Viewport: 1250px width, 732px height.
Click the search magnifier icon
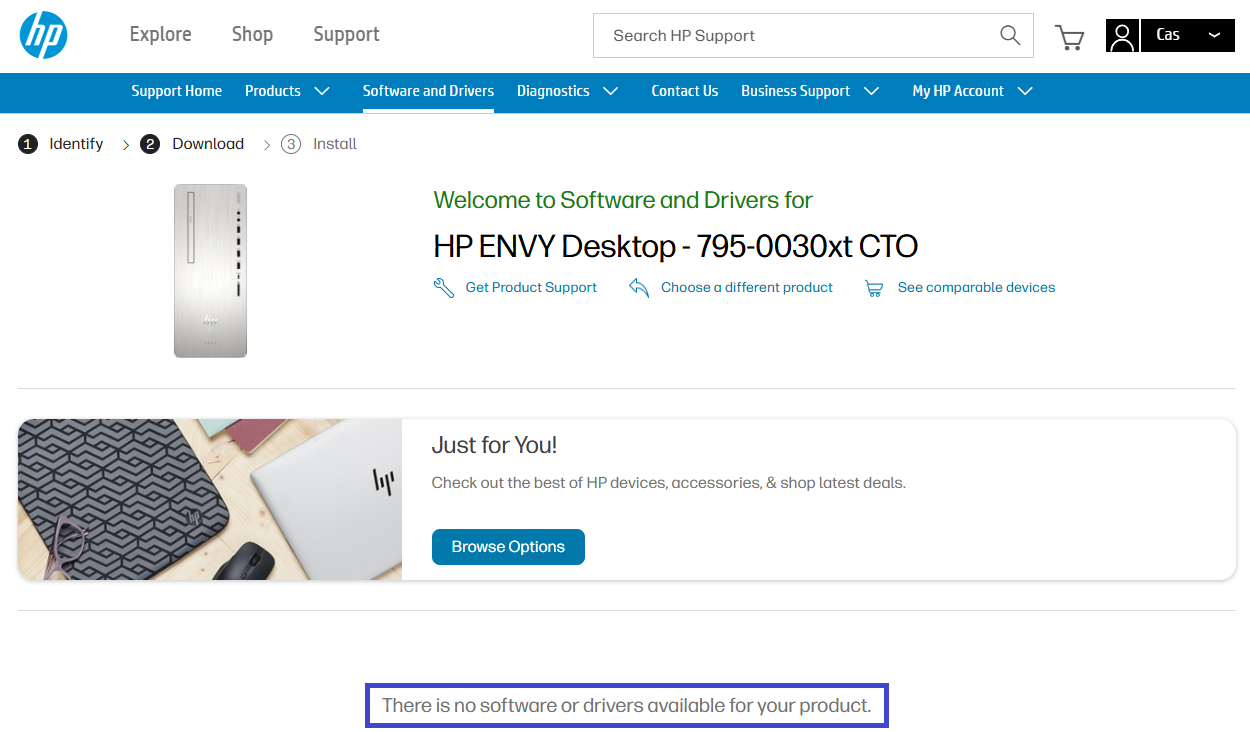[1010, 35]
